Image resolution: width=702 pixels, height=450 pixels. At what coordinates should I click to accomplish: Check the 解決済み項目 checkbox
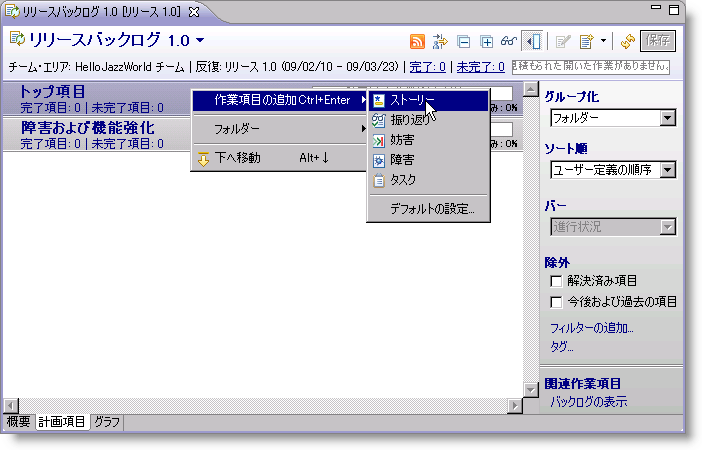tap(556, 281)
